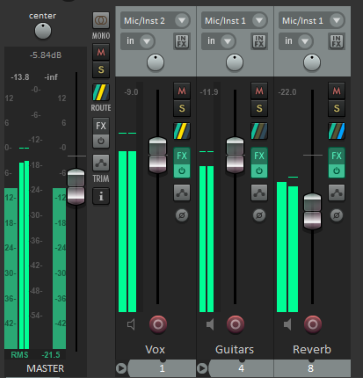
Task: Select the track number 1 tab
Action: click(x=162, y=368)
